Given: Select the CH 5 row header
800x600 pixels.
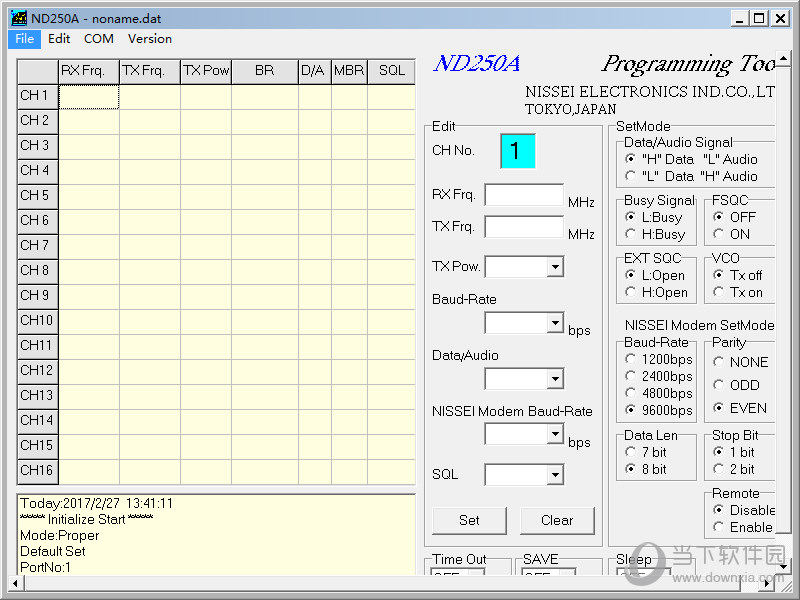Looking at the screenshot, I should click(x=38, y=196).
